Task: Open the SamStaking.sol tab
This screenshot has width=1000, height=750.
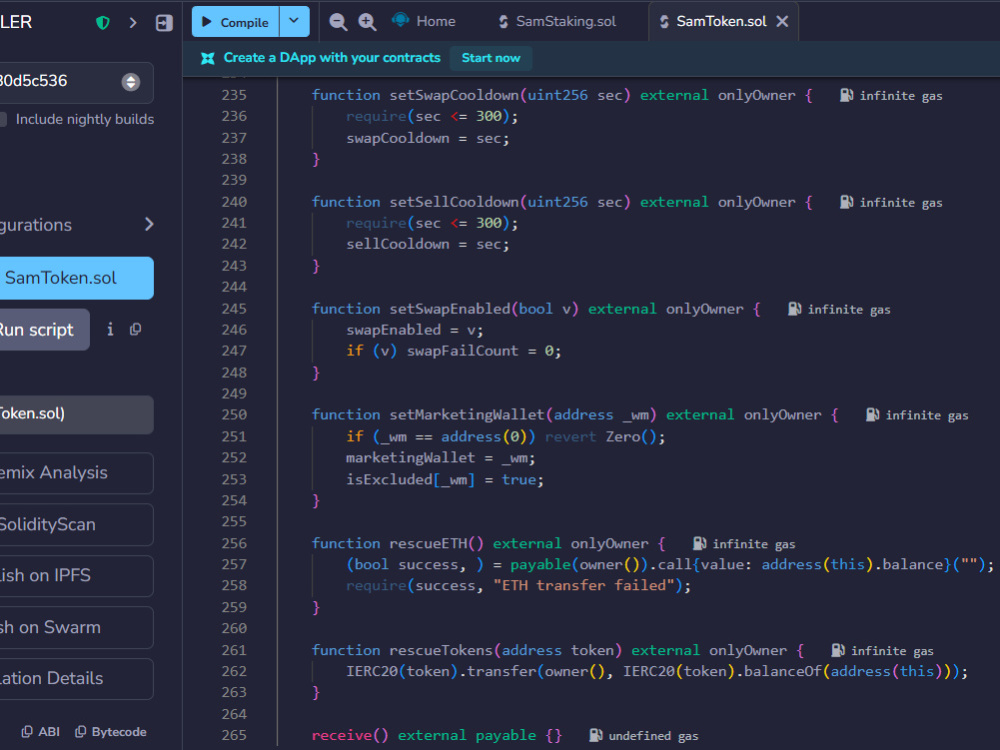Action: pyautogui.click(x=557, y=22)
